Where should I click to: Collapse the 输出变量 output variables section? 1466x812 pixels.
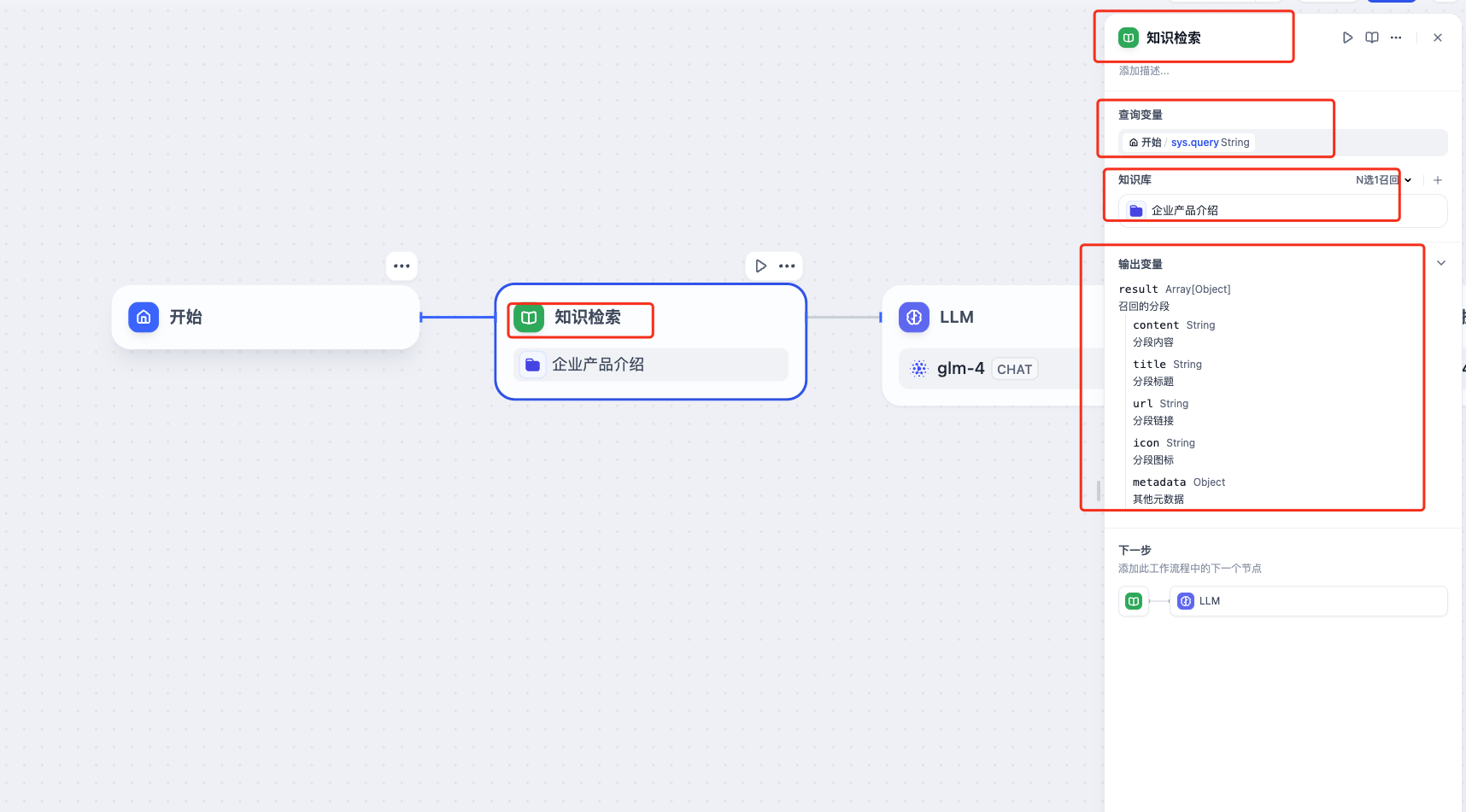pyautogui.click(x=1441, y=263)
